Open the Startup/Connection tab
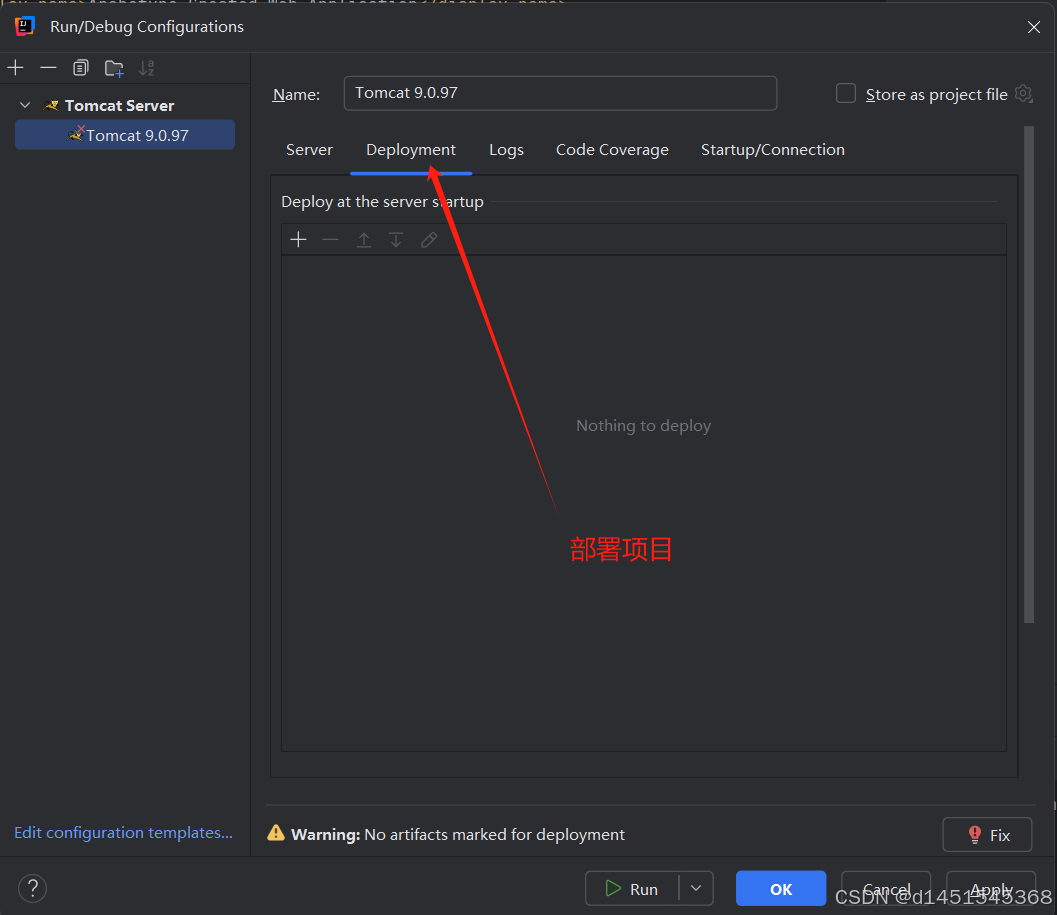This screenshot has height=915, width=1057. pos(773,150)
